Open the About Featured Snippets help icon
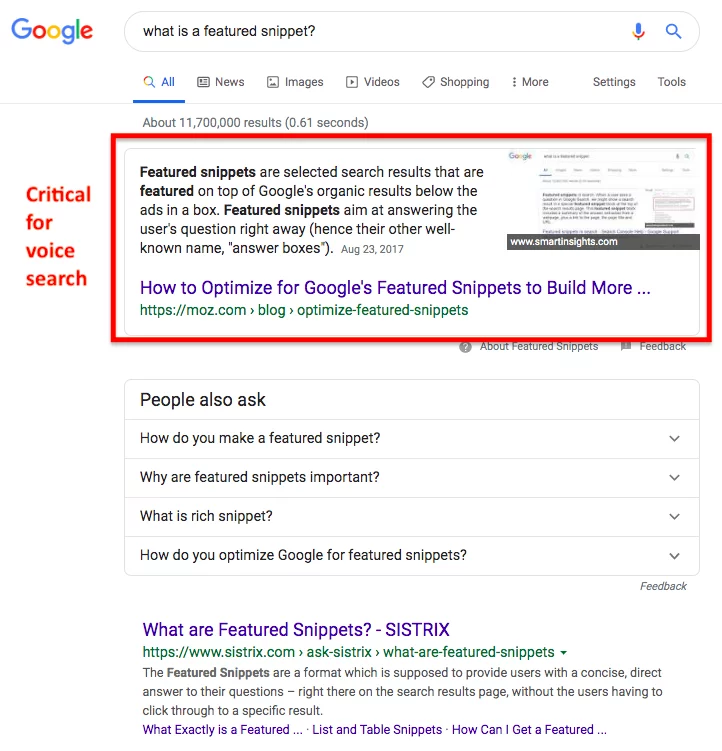Screen dimensions: 722x751 pyautogui.click(x=465, y=346)
